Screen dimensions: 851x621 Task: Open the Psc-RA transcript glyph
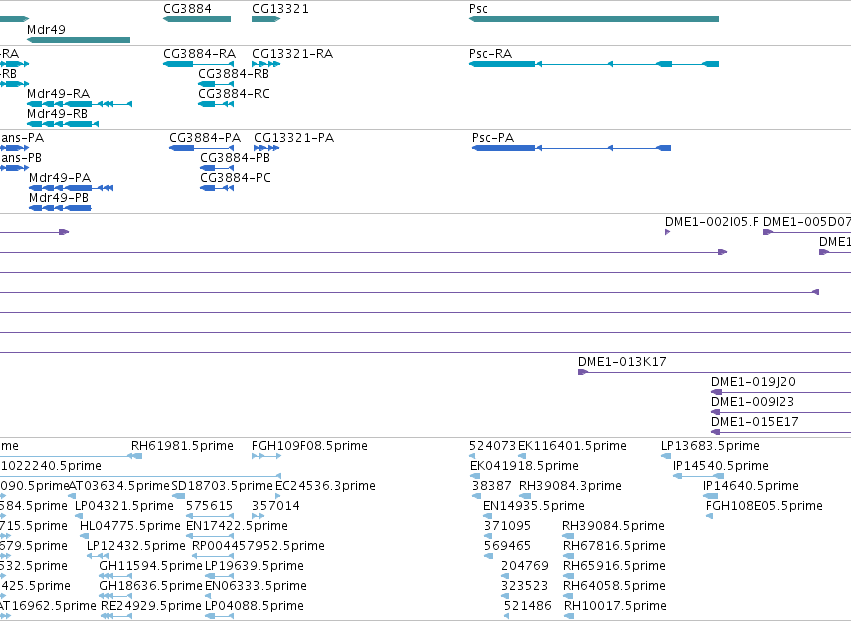(x=594, y=64)
